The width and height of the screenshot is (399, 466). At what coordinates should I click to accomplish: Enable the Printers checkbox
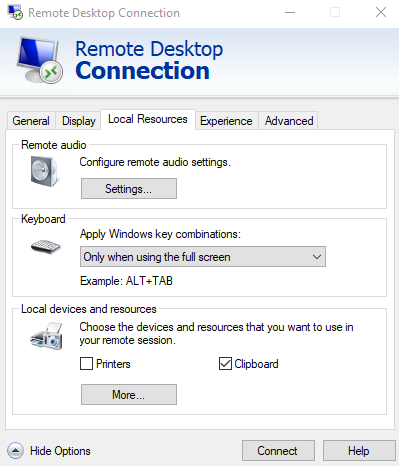pyautogui.click(x=86, y=364)
